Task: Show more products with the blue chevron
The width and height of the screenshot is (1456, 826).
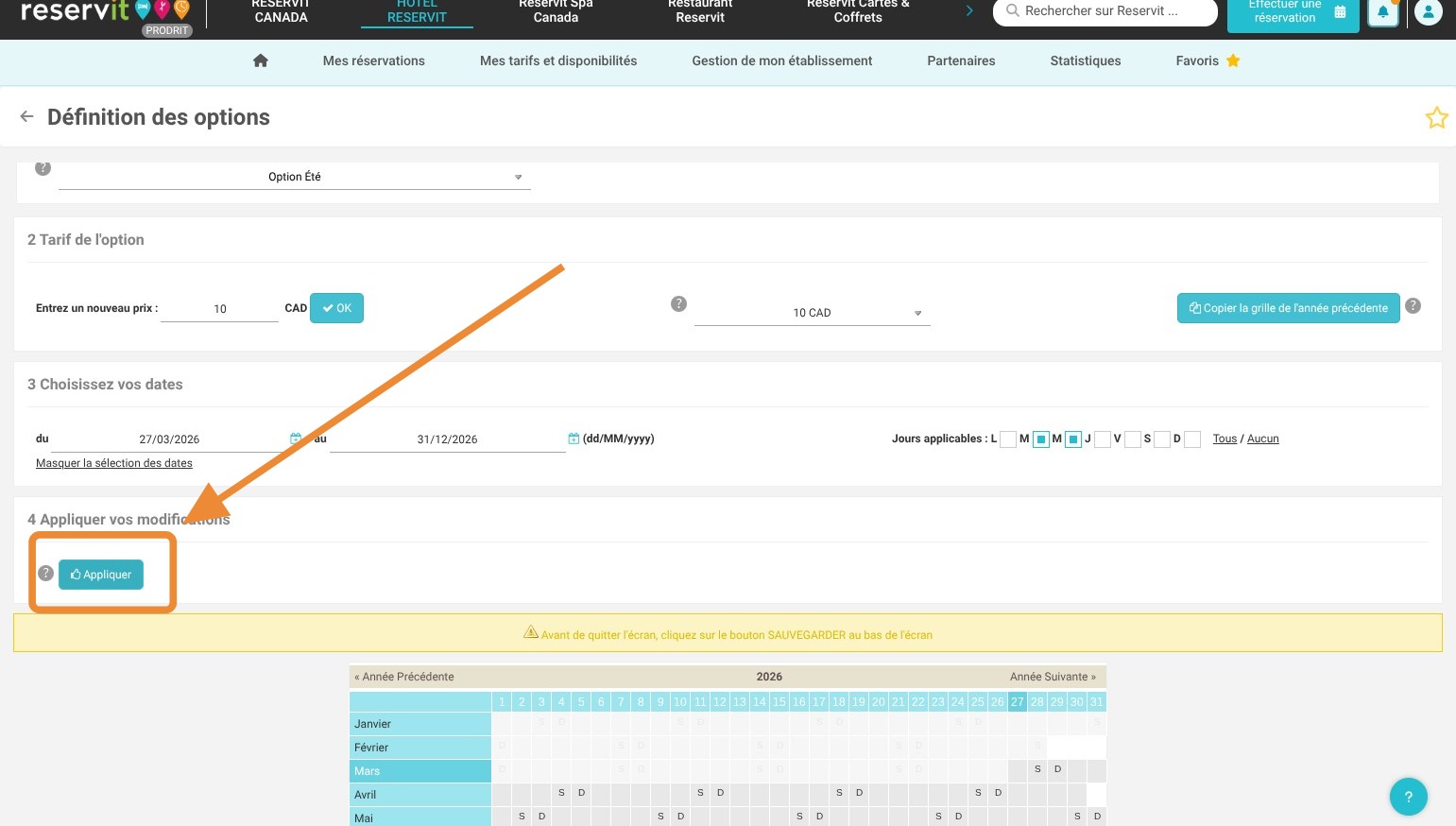Action: click(969, 11)
